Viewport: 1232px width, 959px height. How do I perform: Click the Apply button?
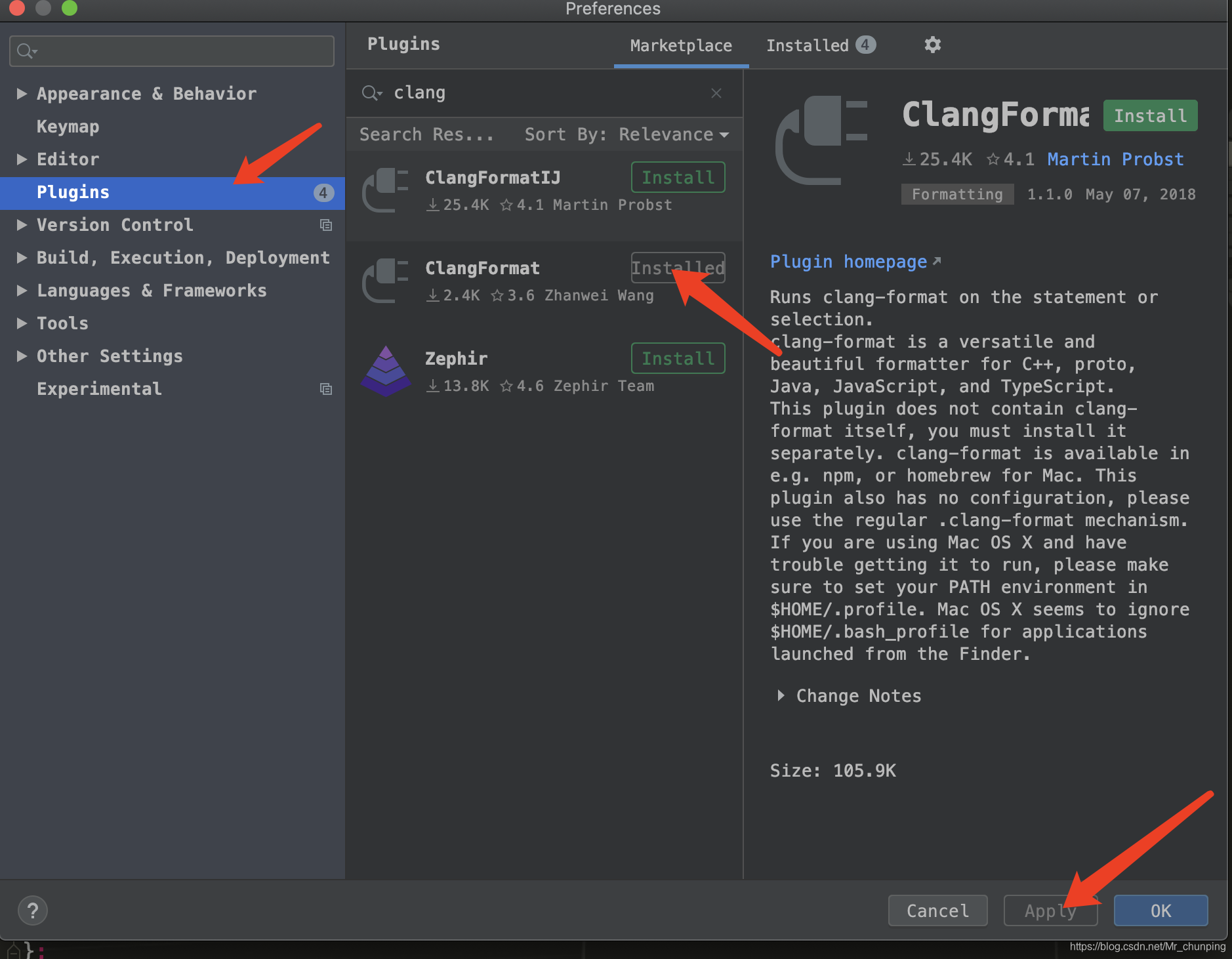[1050, 910]
